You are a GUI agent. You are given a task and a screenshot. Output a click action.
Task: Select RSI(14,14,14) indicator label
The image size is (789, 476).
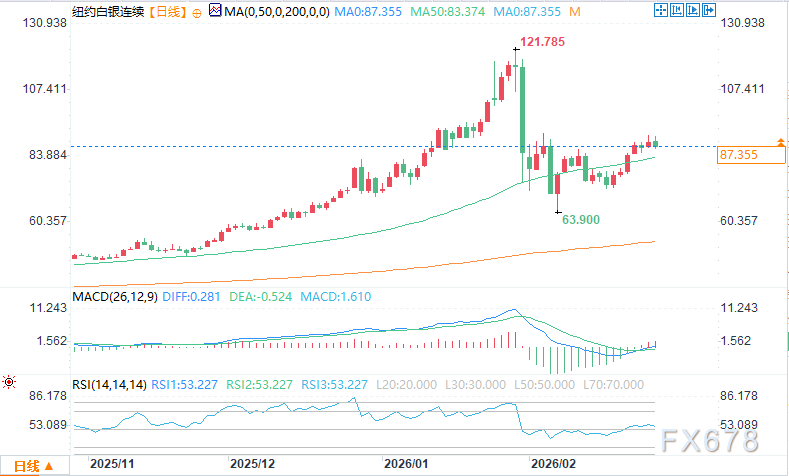tap(111, 383)
